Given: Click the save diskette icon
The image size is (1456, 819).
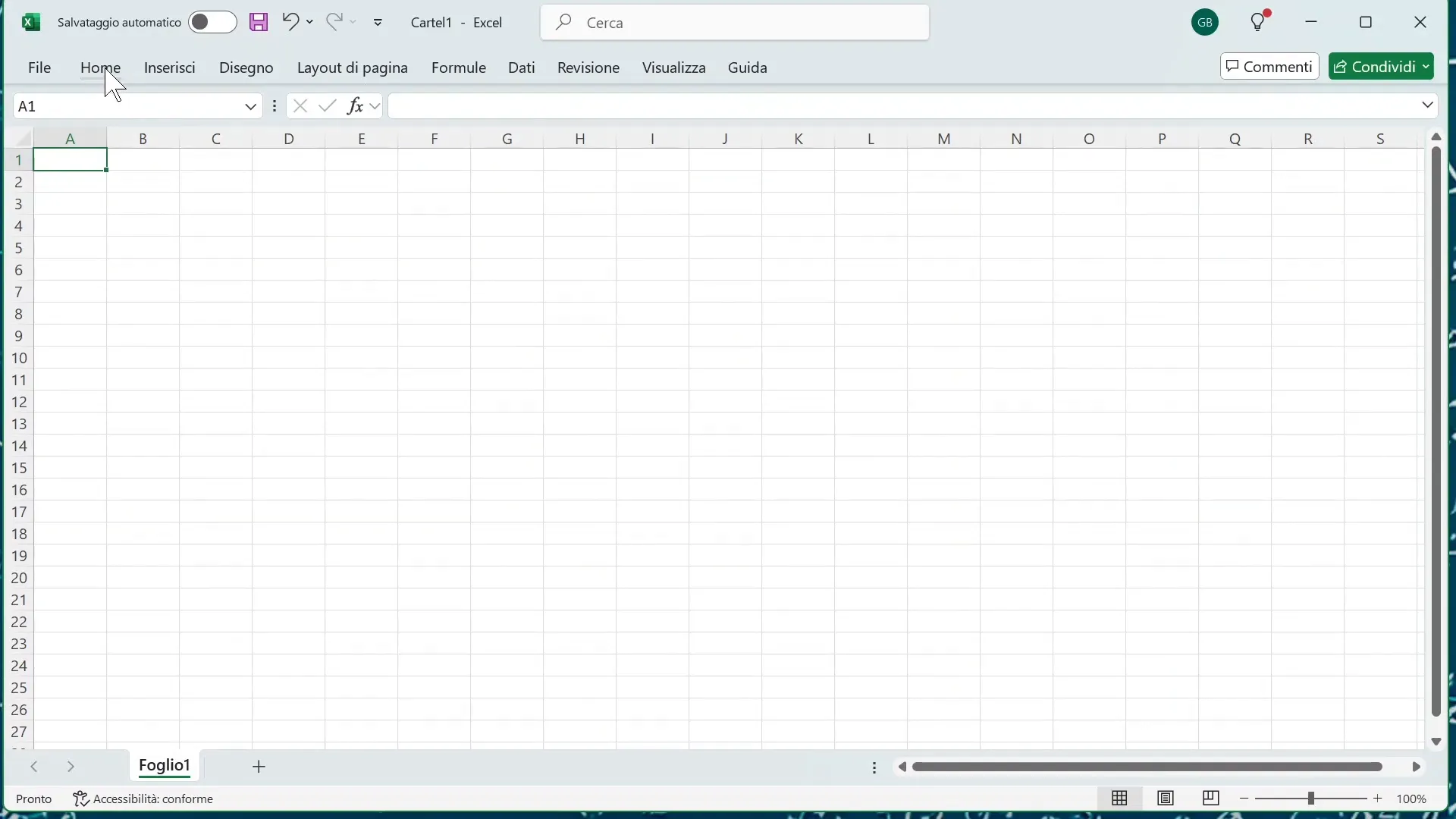Looking at the screenshot, I should [259, 22].
